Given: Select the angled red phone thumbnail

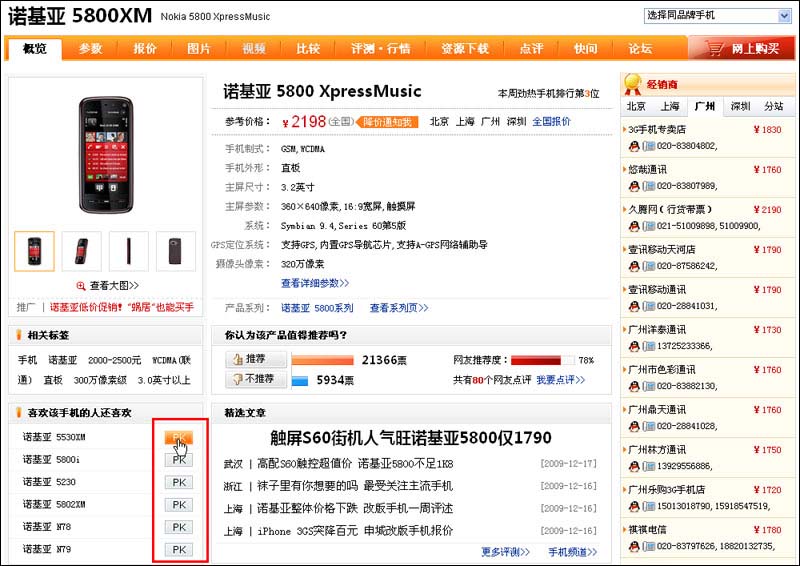Looking at the screenshot, I should coord(82,251).
